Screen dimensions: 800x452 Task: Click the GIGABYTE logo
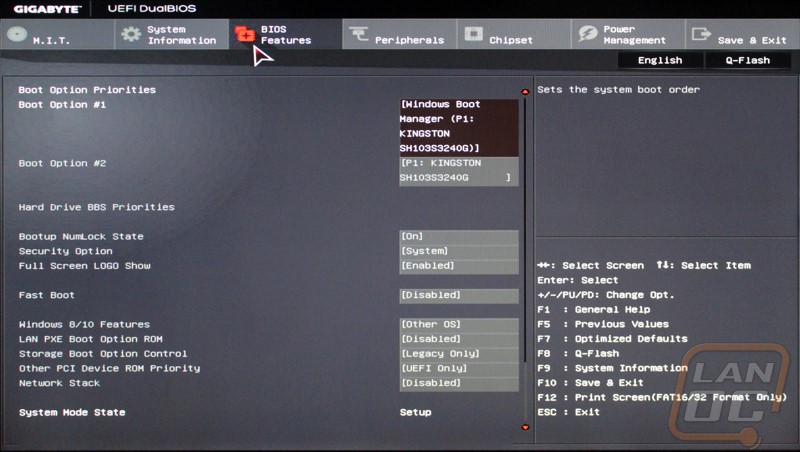pos(47,9)
